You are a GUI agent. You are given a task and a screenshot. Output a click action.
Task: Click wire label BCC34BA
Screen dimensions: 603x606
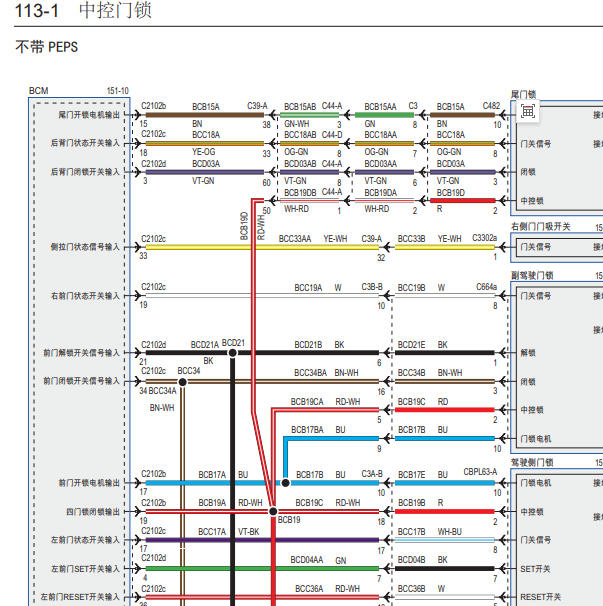[x=310, y=373]
